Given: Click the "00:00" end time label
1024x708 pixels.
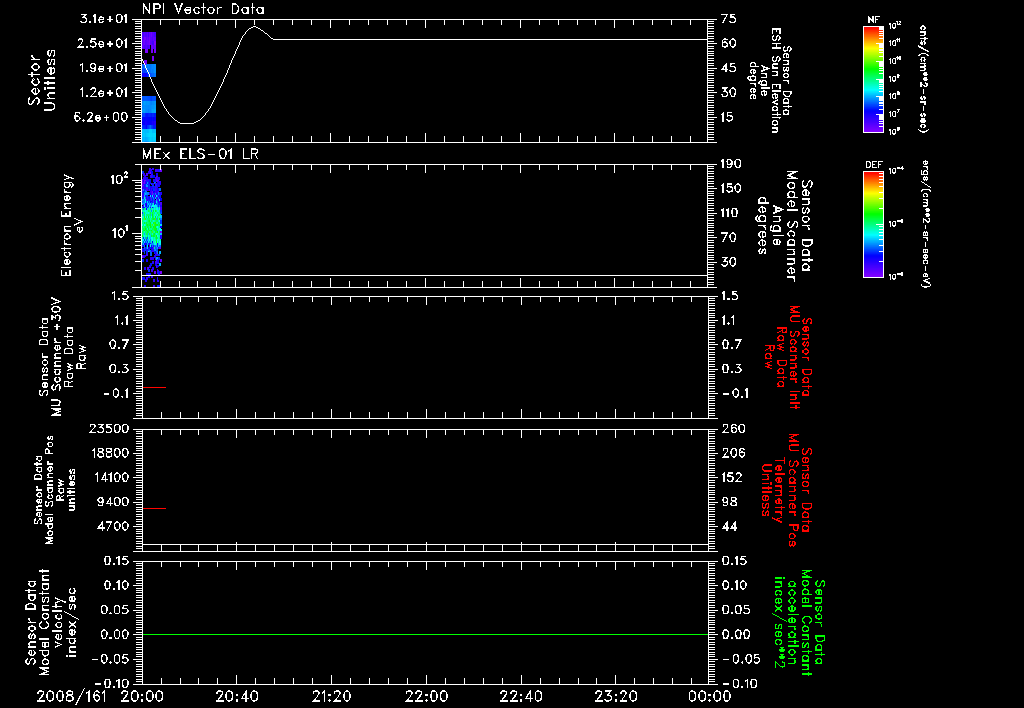Looking at the screenshot, I should point(709,696).
